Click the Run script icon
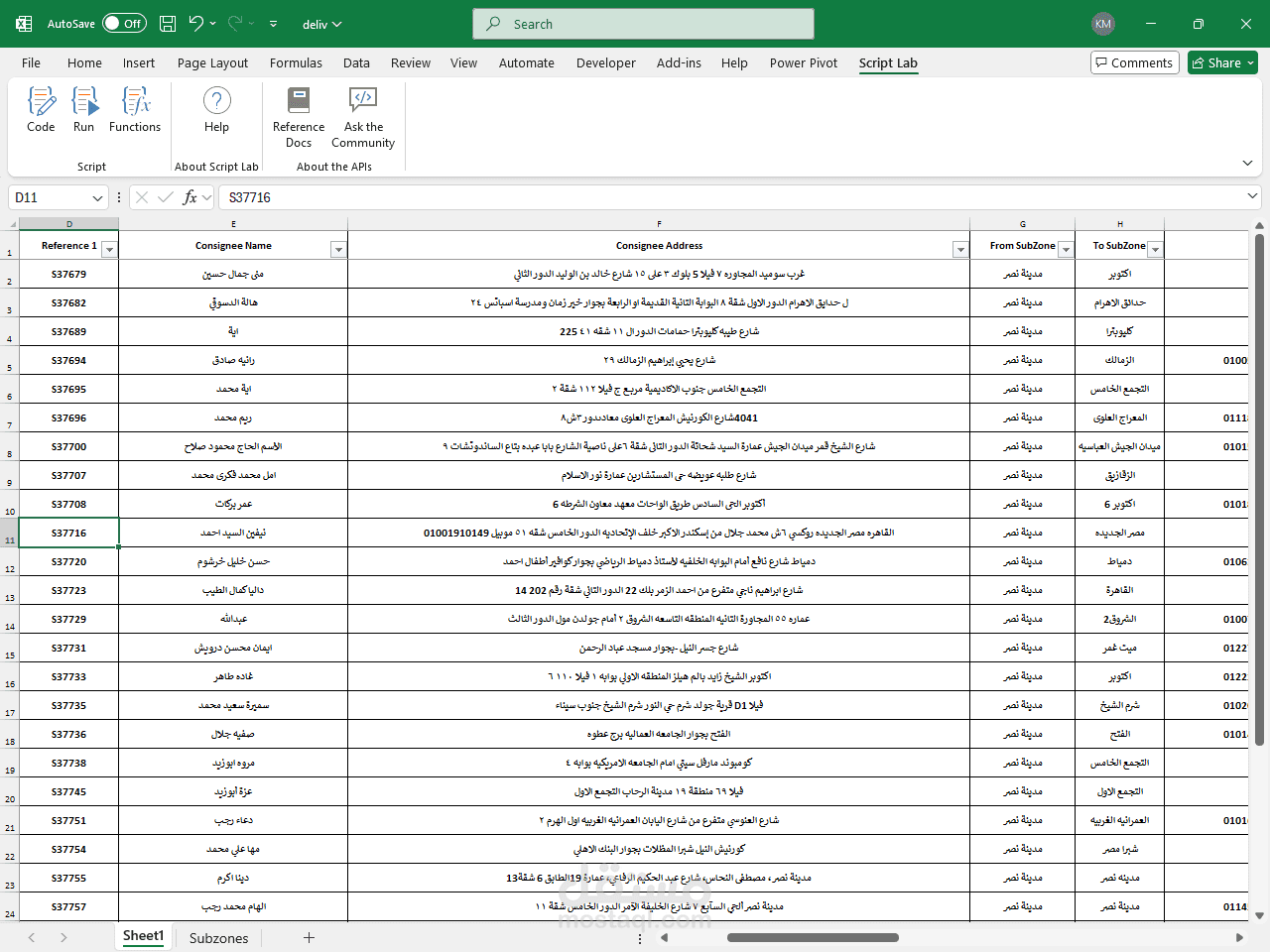Screen dimensions: 1270x952 coord(84,109)
